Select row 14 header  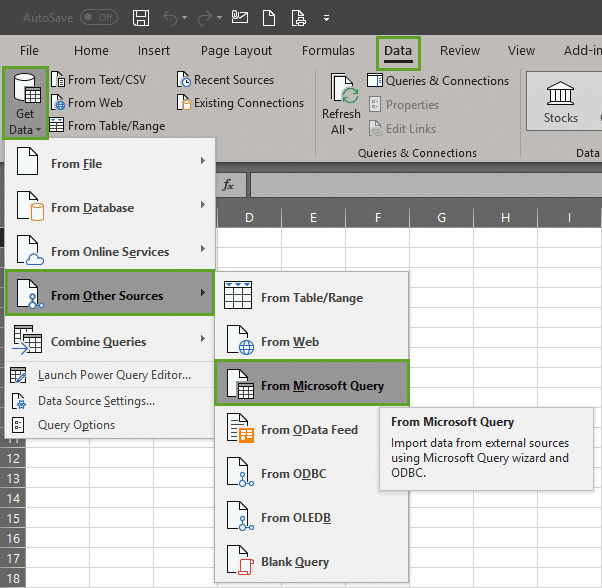13,498
